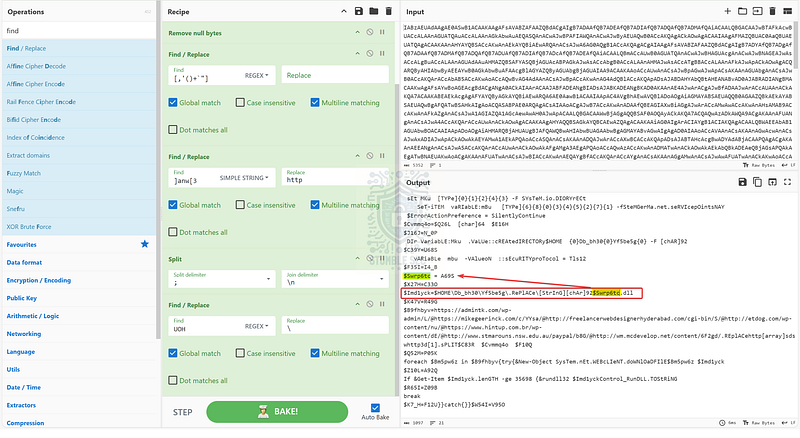Collapse the first Find / Replace operation

pyautogui.click(x=357, y=54)
